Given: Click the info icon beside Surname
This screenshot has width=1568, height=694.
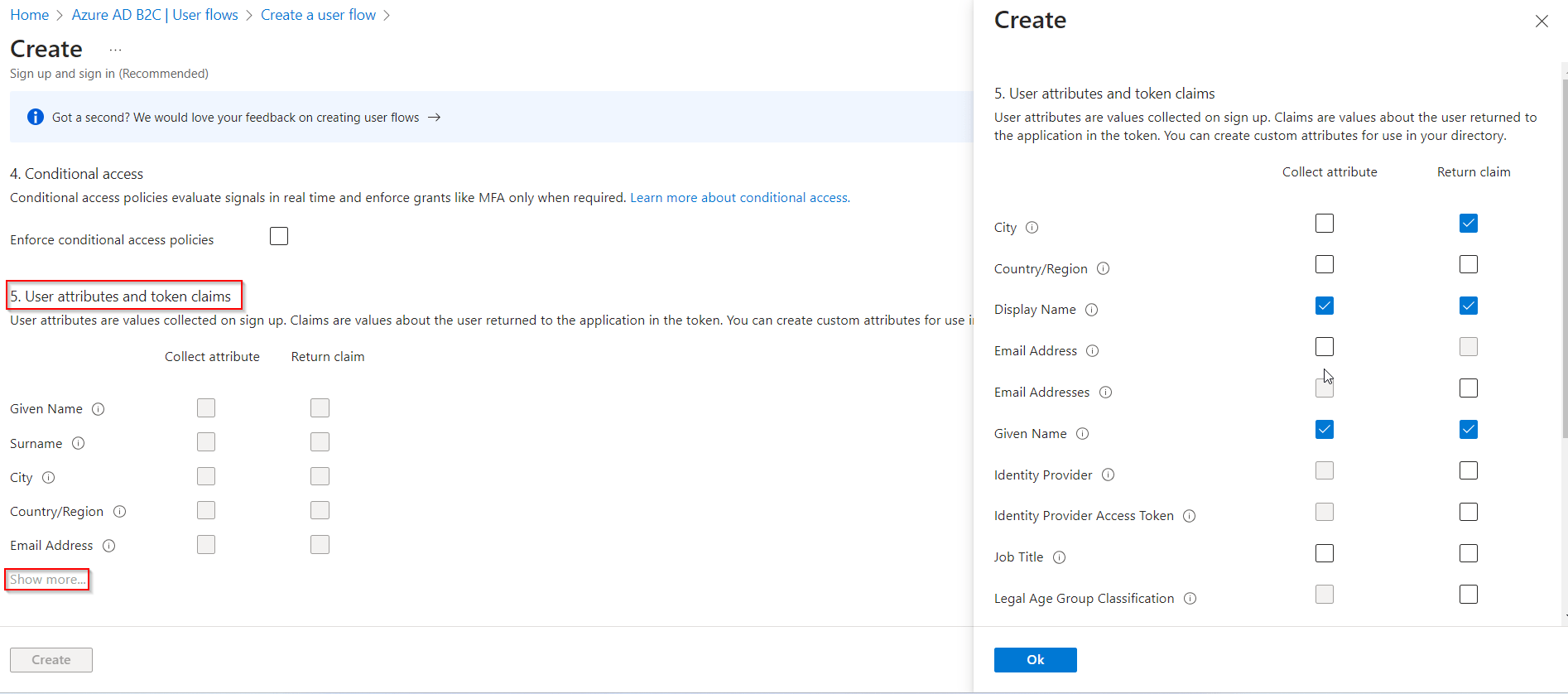Looking at the screenshot, I should (x=78, y=443).
